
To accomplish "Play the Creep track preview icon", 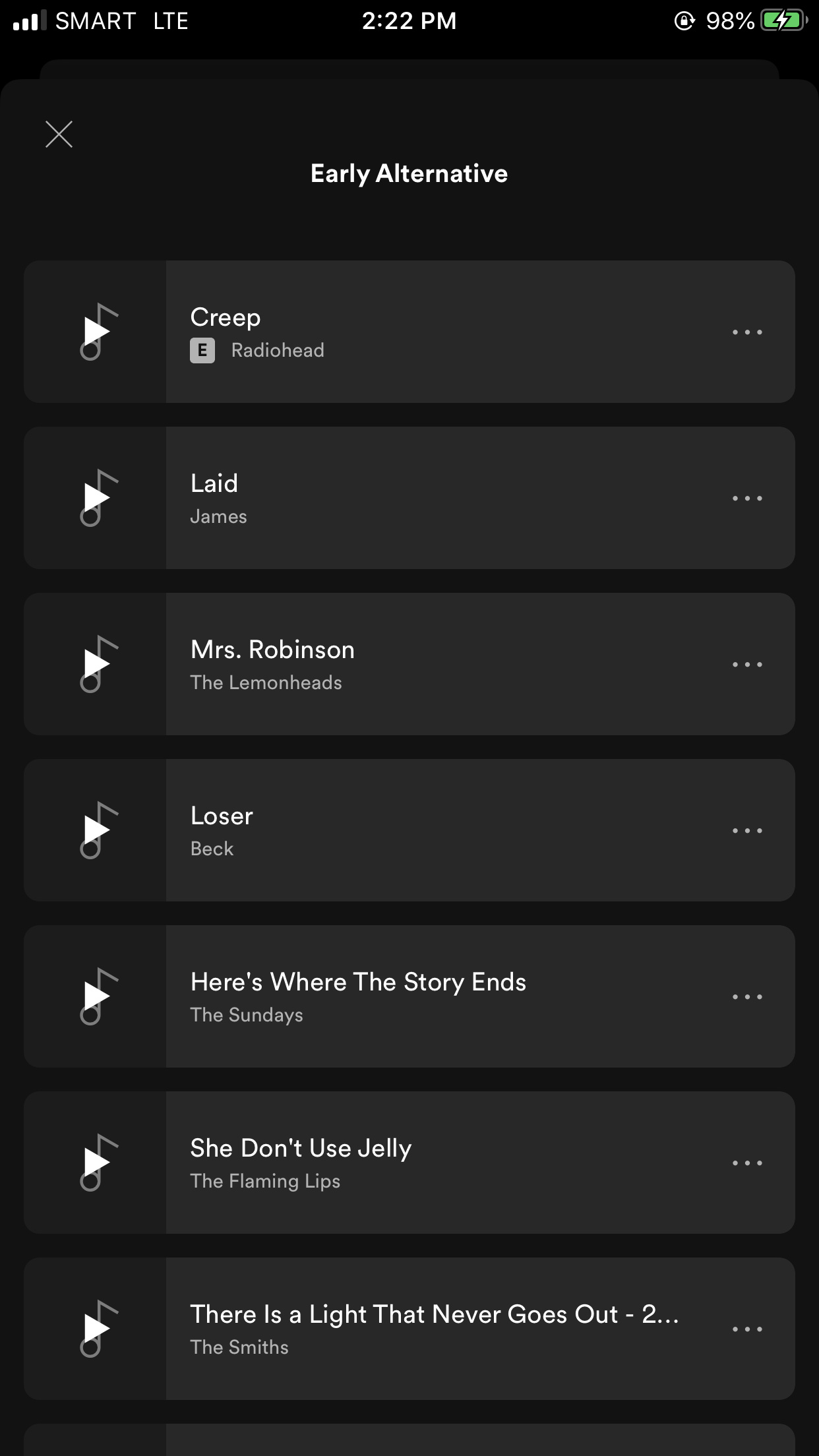I will [x=96, y=332].
